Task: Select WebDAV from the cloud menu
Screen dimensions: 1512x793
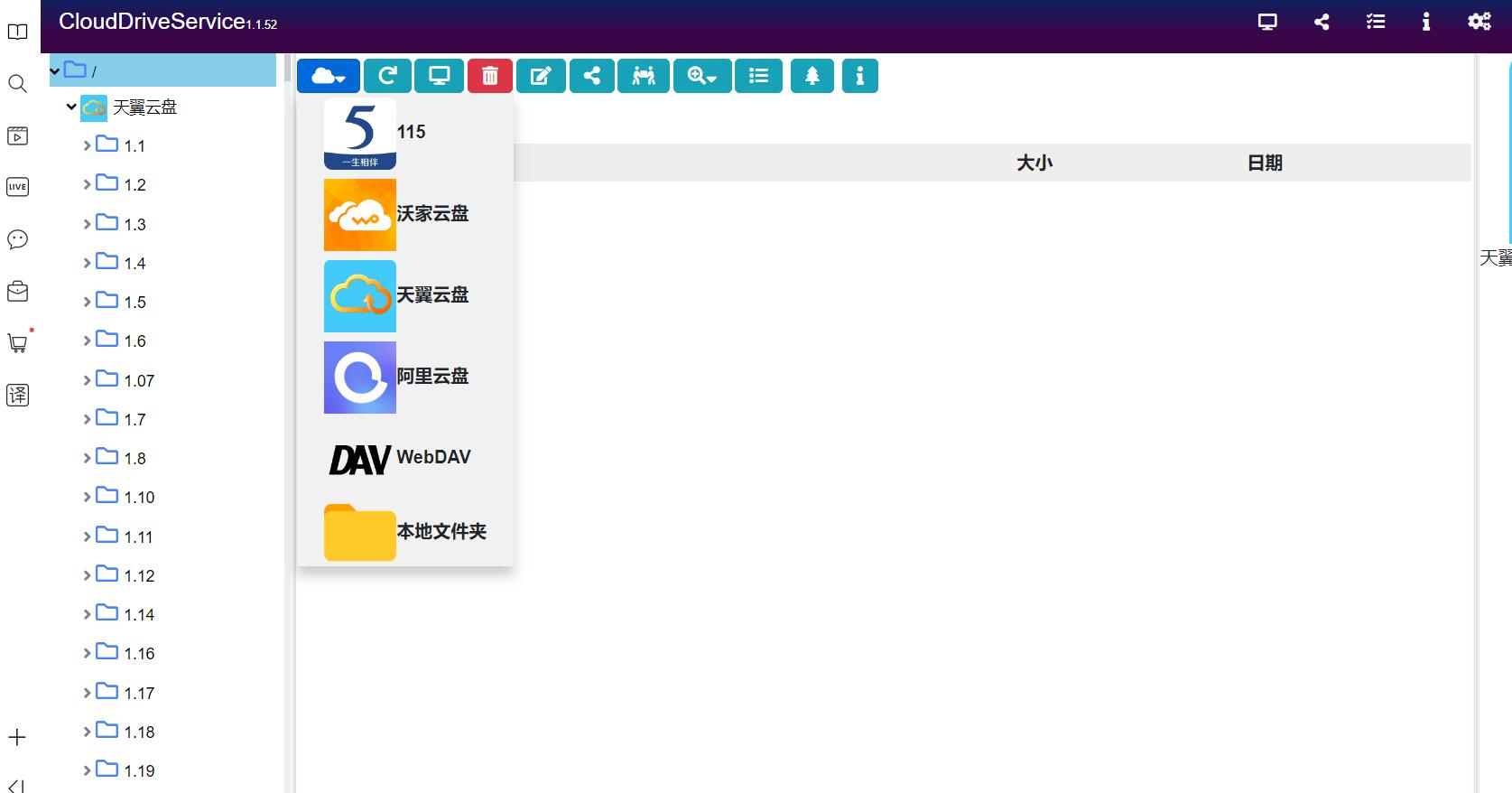Action: tap(405, 458)
